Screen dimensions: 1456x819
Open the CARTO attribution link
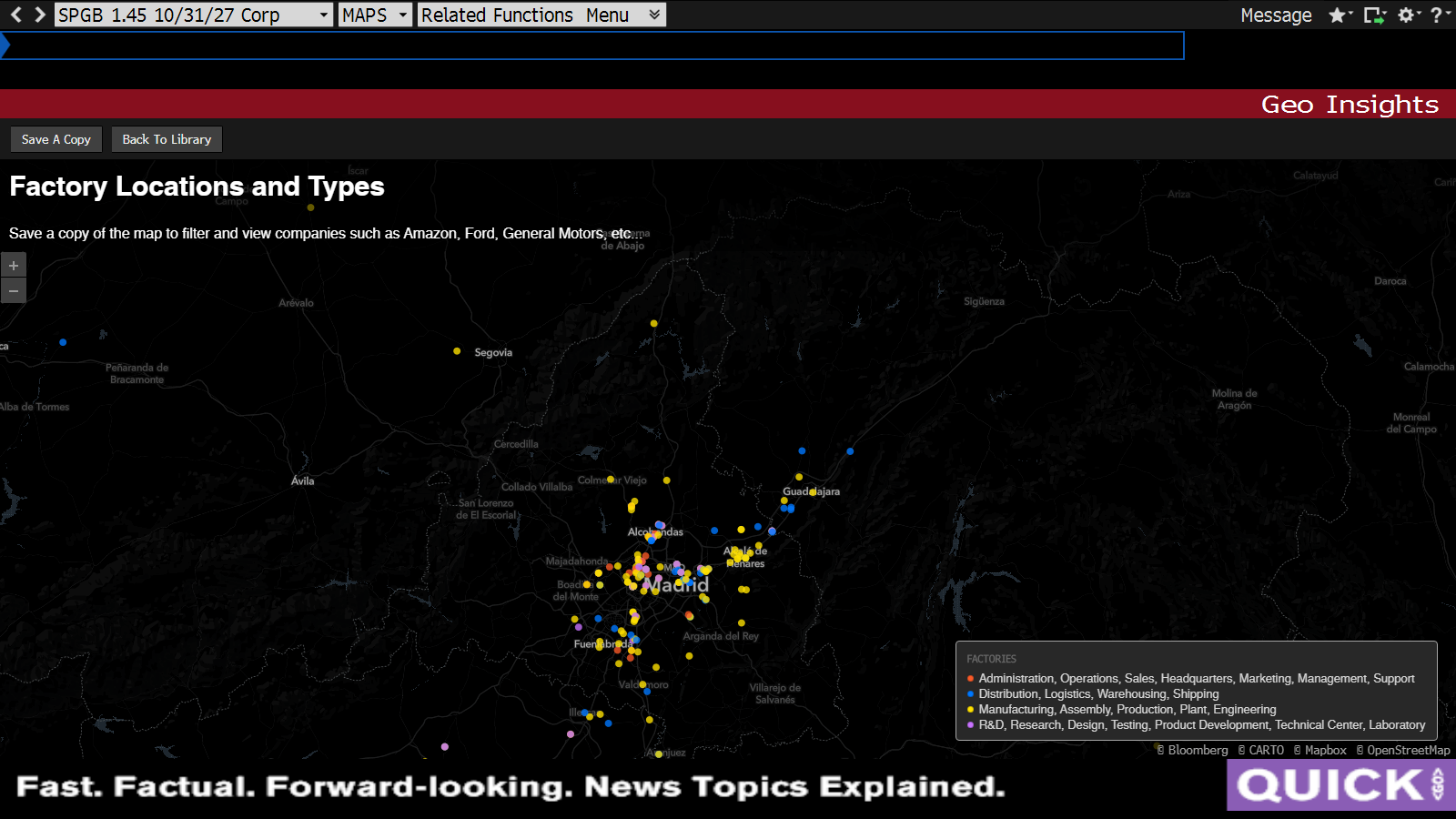point(1261,750)
